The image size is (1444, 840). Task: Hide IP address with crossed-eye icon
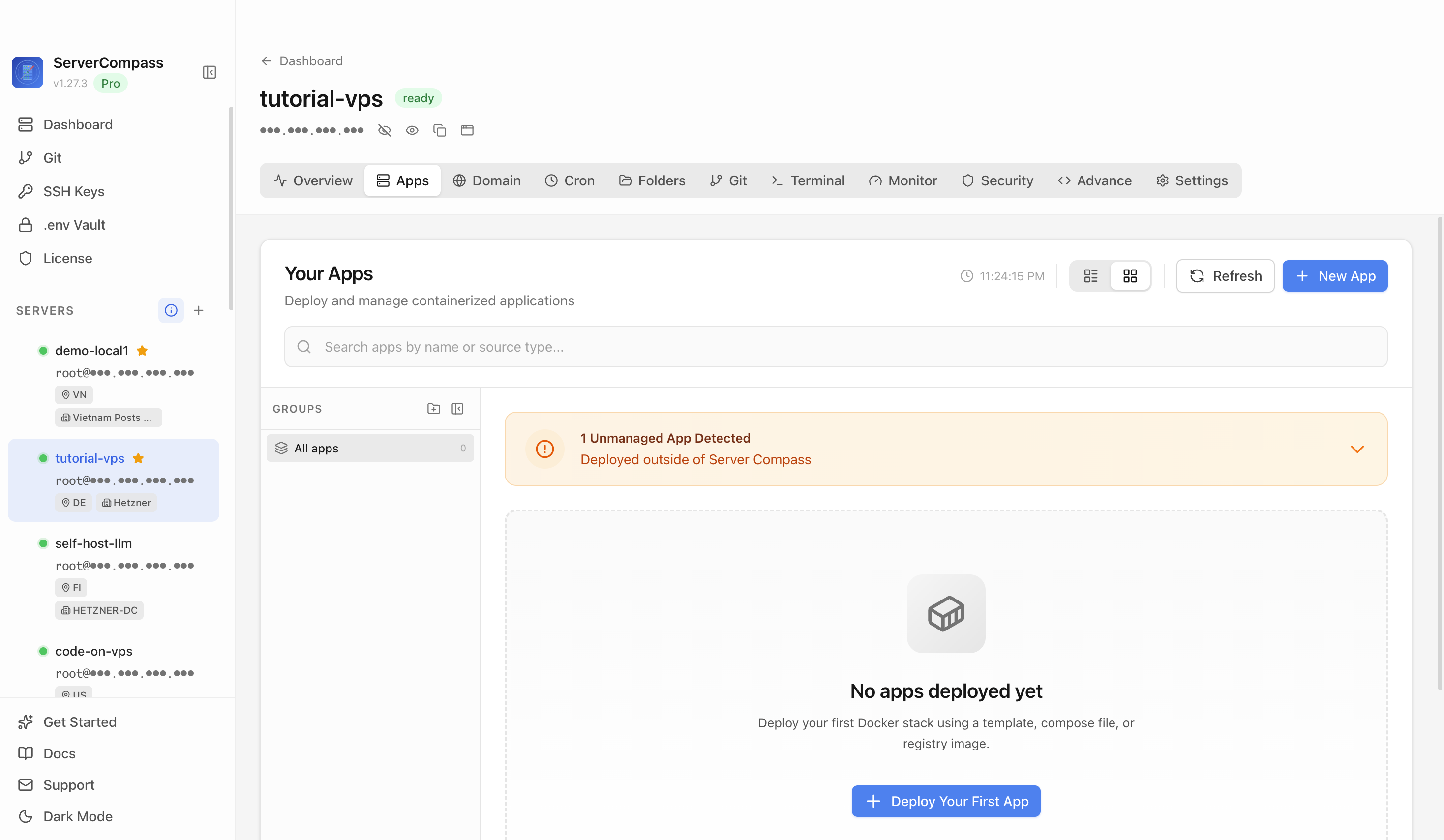[385, 131]
